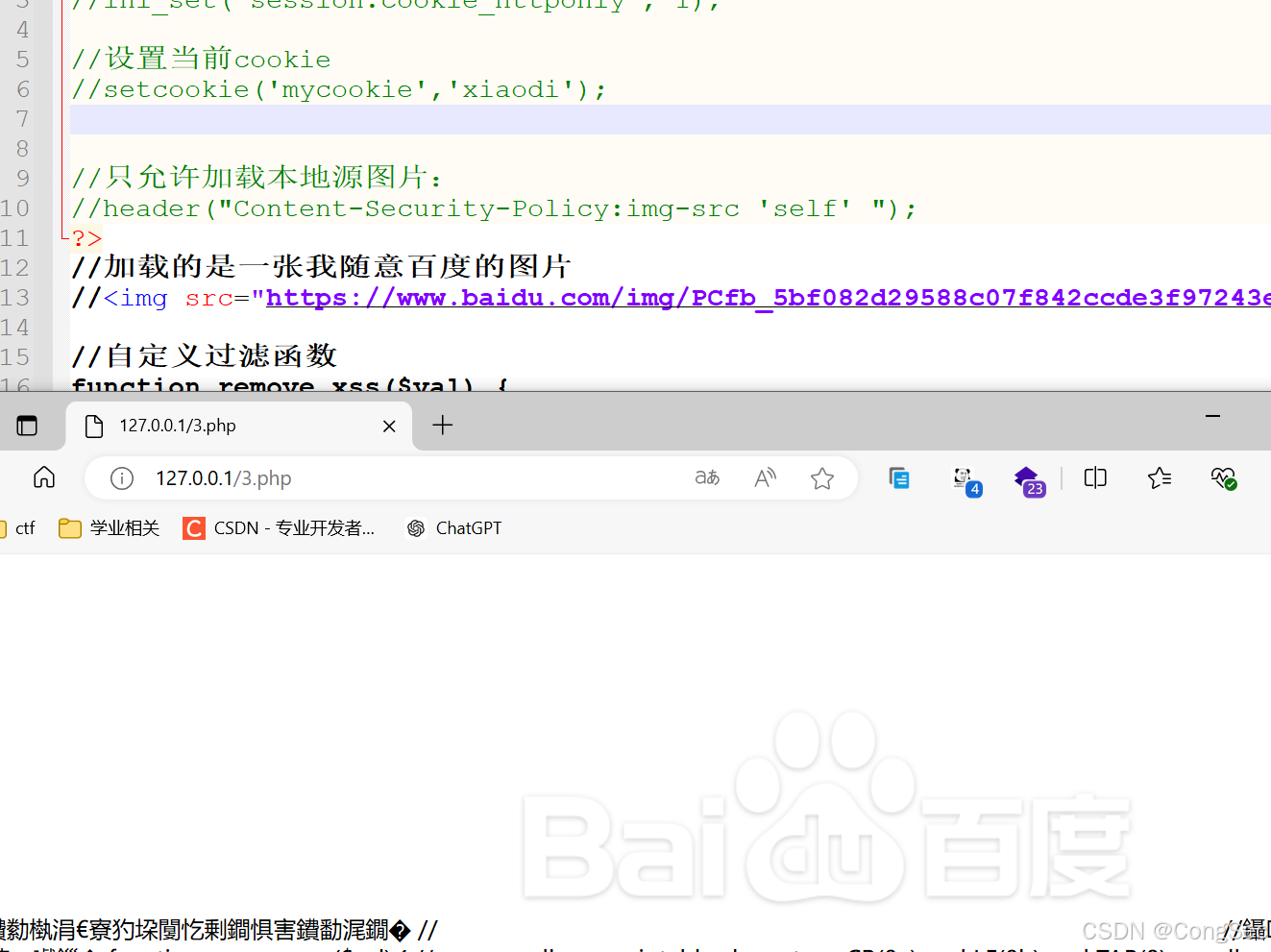
Task: Open Browser essentials heart icon
Action: [x=1223, y=477]
